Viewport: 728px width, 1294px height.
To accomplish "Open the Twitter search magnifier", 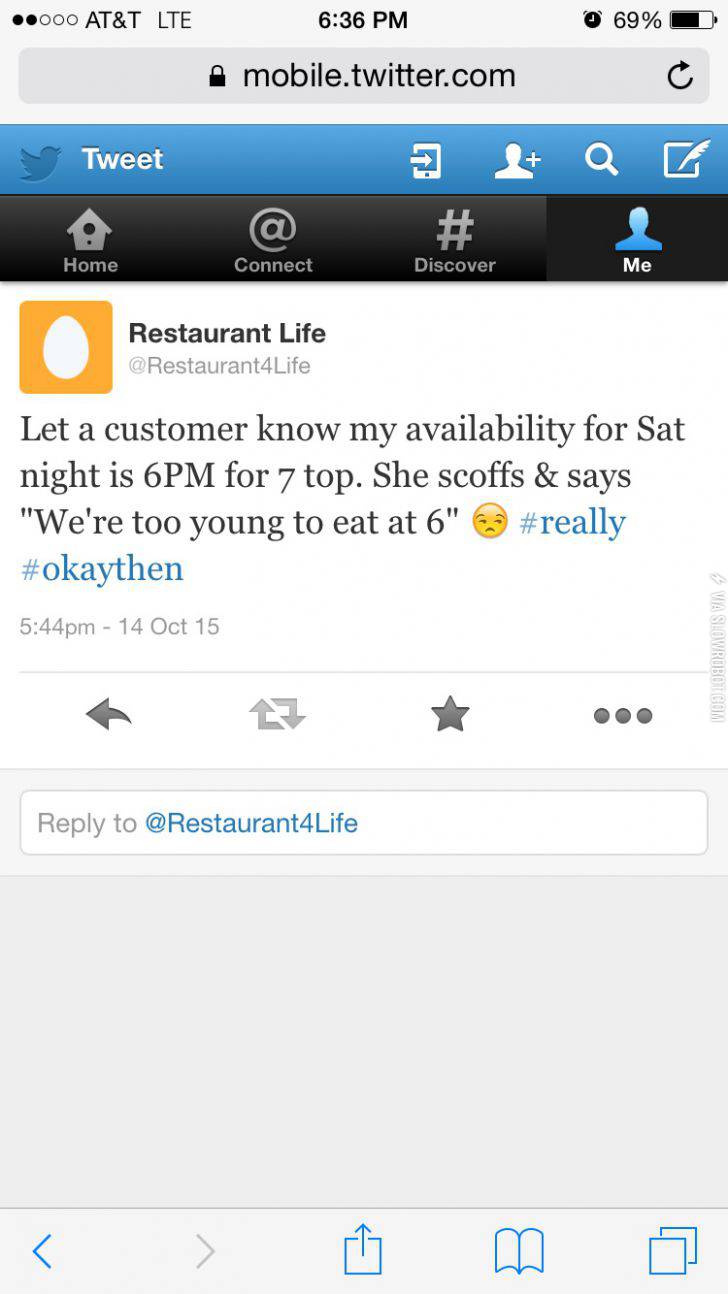I will coord(601,159).
